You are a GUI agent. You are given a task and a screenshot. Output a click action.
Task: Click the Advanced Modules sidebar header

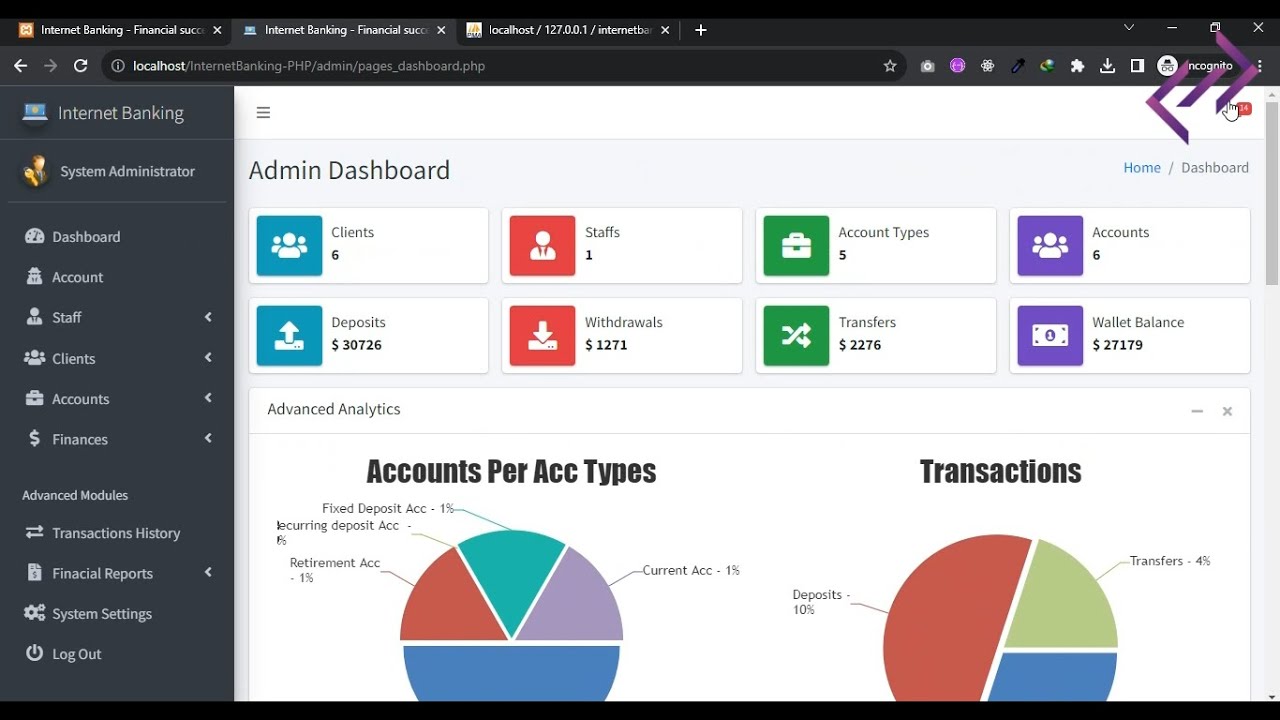click(x=75, y=495)
